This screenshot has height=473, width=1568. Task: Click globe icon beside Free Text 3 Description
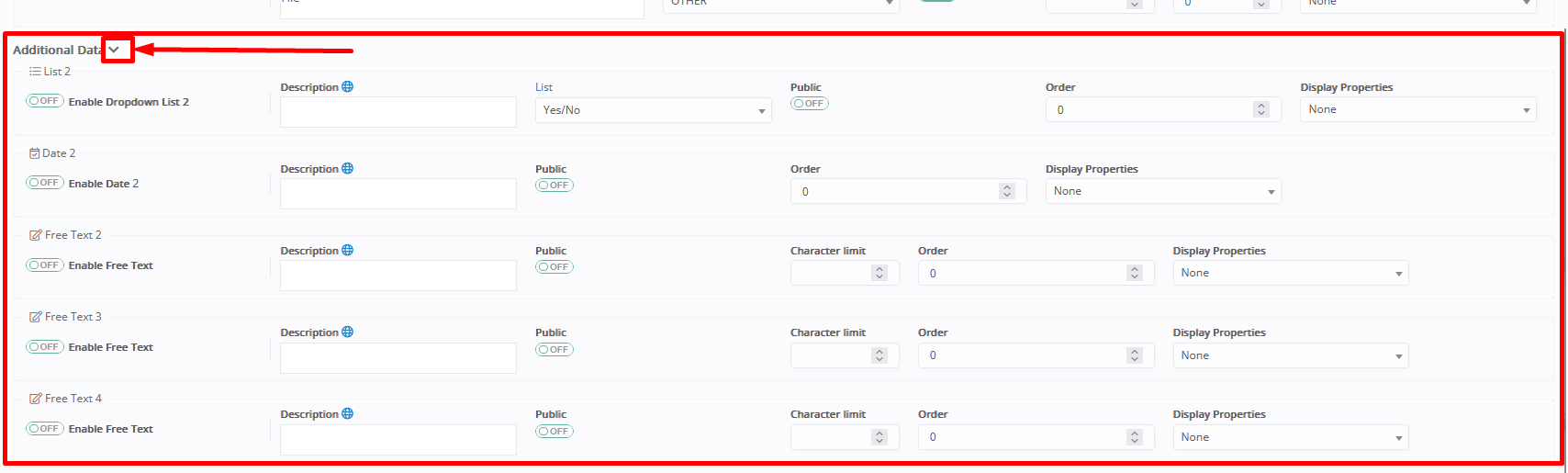(x=347, y=332)
